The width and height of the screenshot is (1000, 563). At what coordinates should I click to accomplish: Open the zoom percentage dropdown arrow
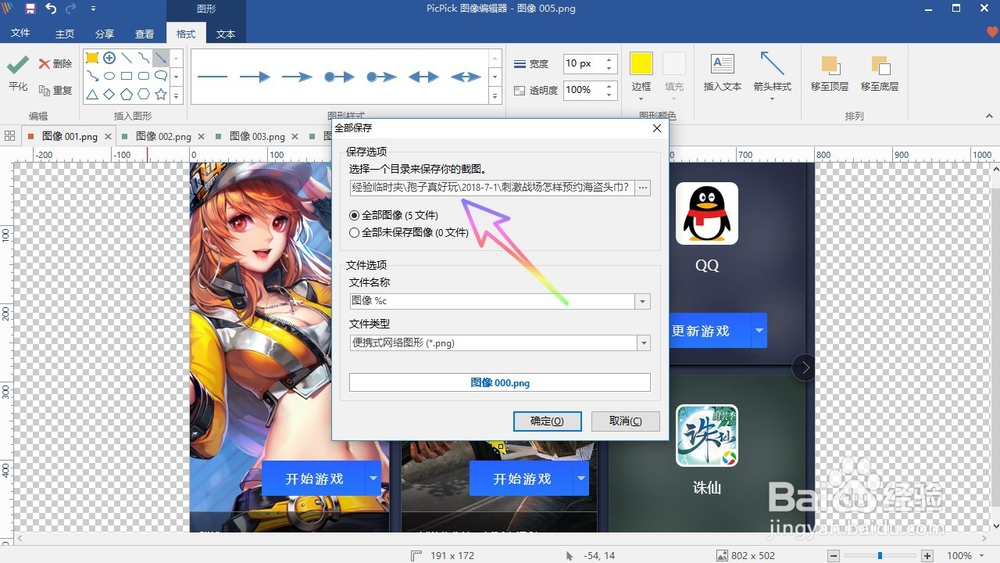tap(982, 555)
